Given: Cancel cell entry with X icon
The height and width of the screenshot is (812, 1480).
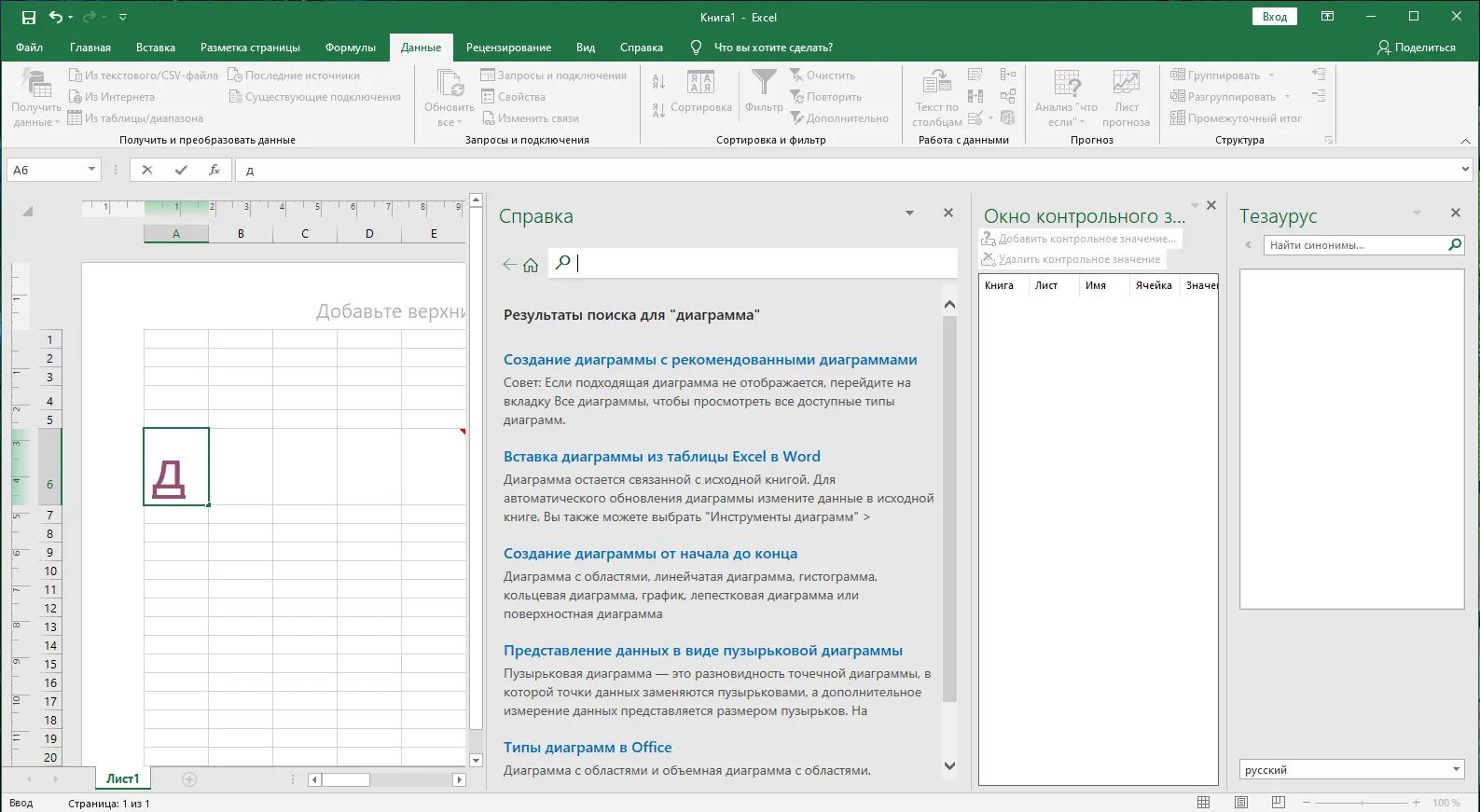Looking at the screenshot, I should [147, 170].
